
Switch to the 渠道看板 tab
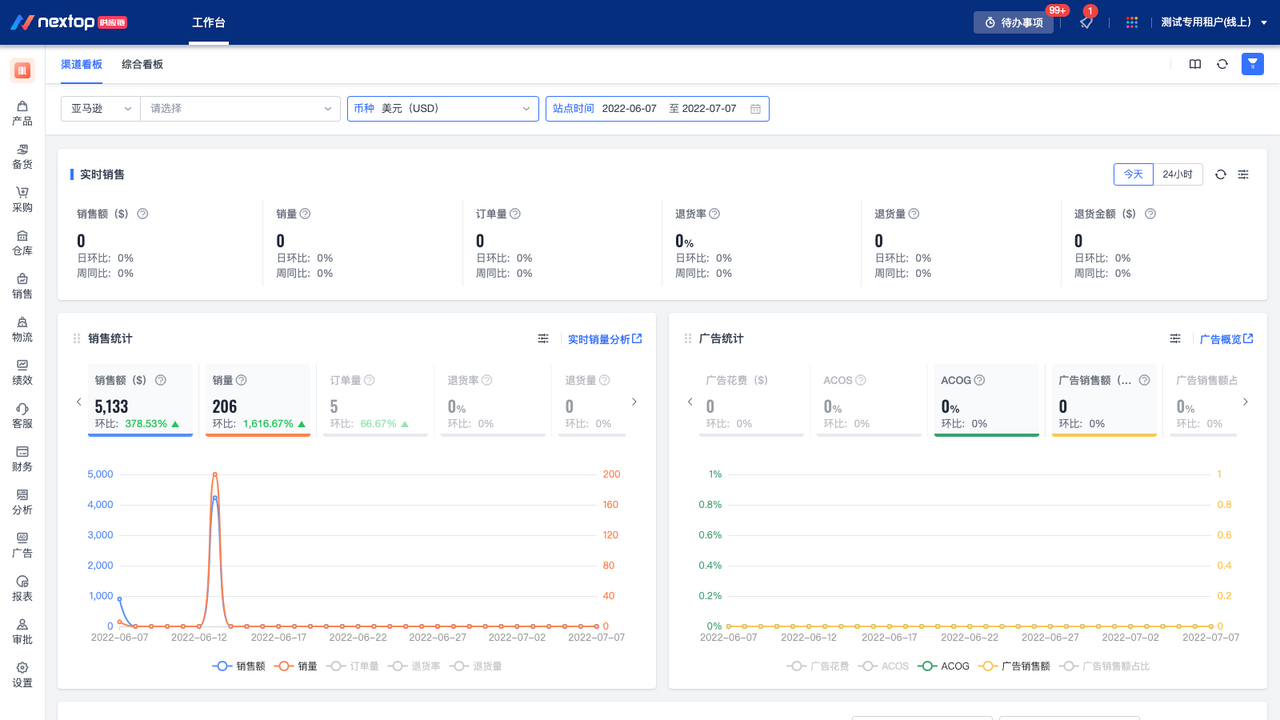click(81, 64)
